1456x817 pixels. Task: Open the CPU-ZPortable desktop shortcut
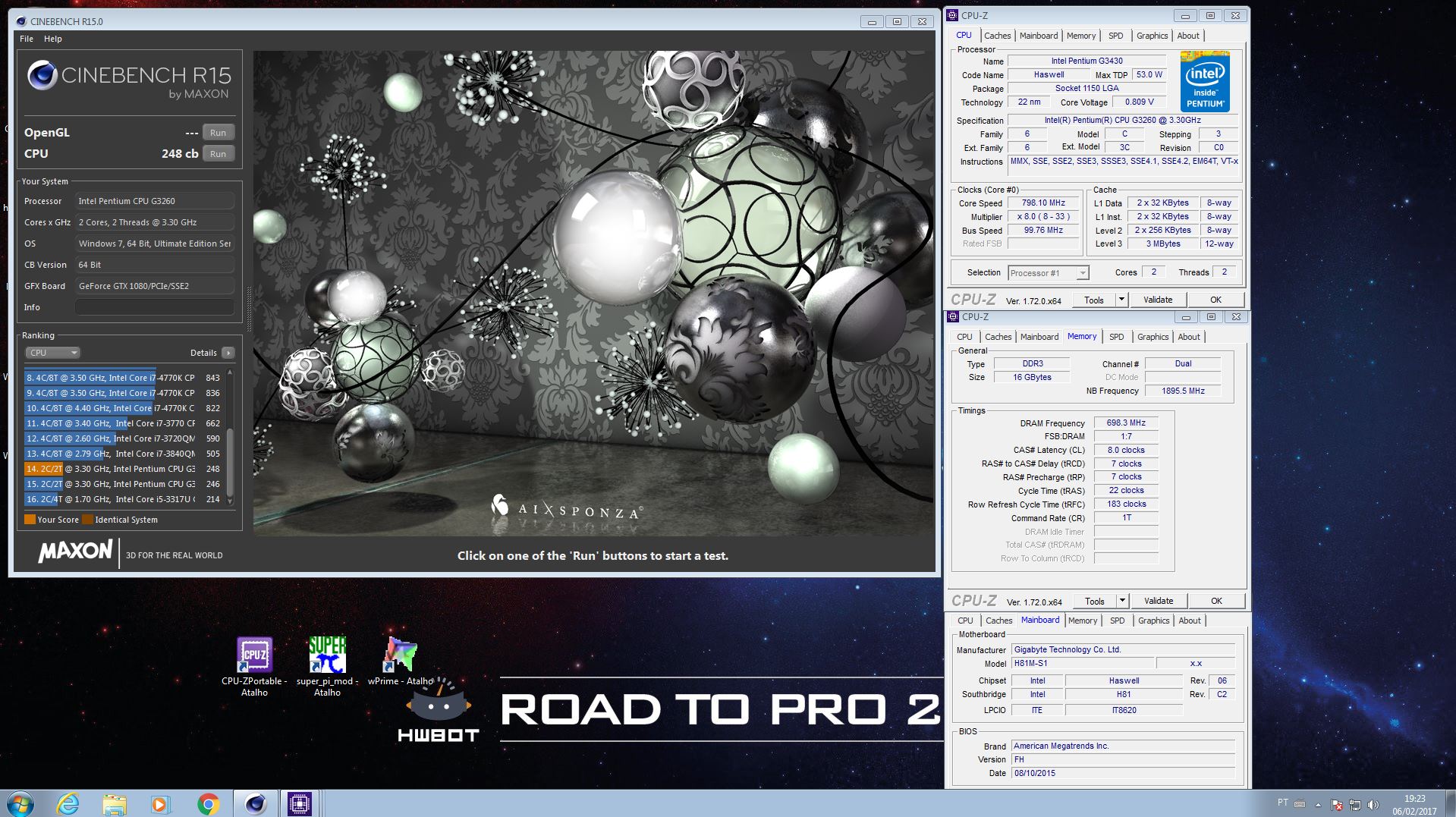pyautogui.click(x=254, y=667)
